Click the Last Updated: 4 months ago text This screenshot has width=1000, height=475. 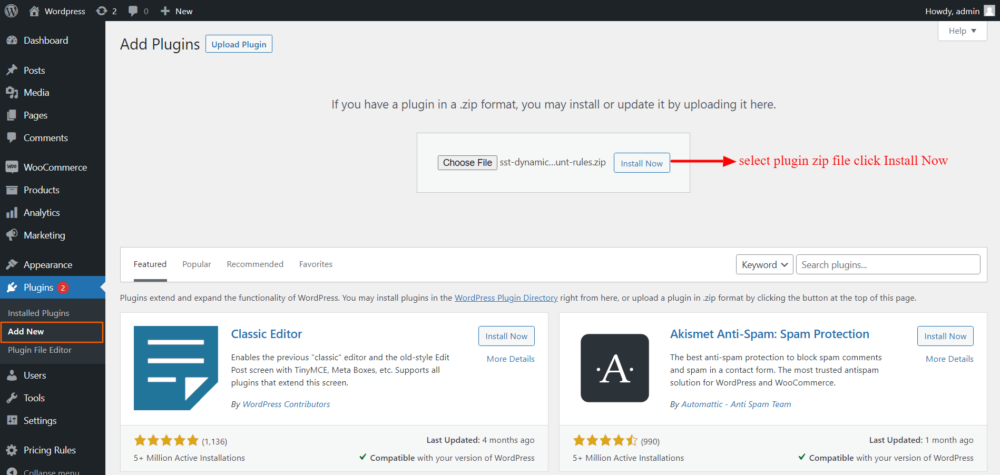point(480,440)
